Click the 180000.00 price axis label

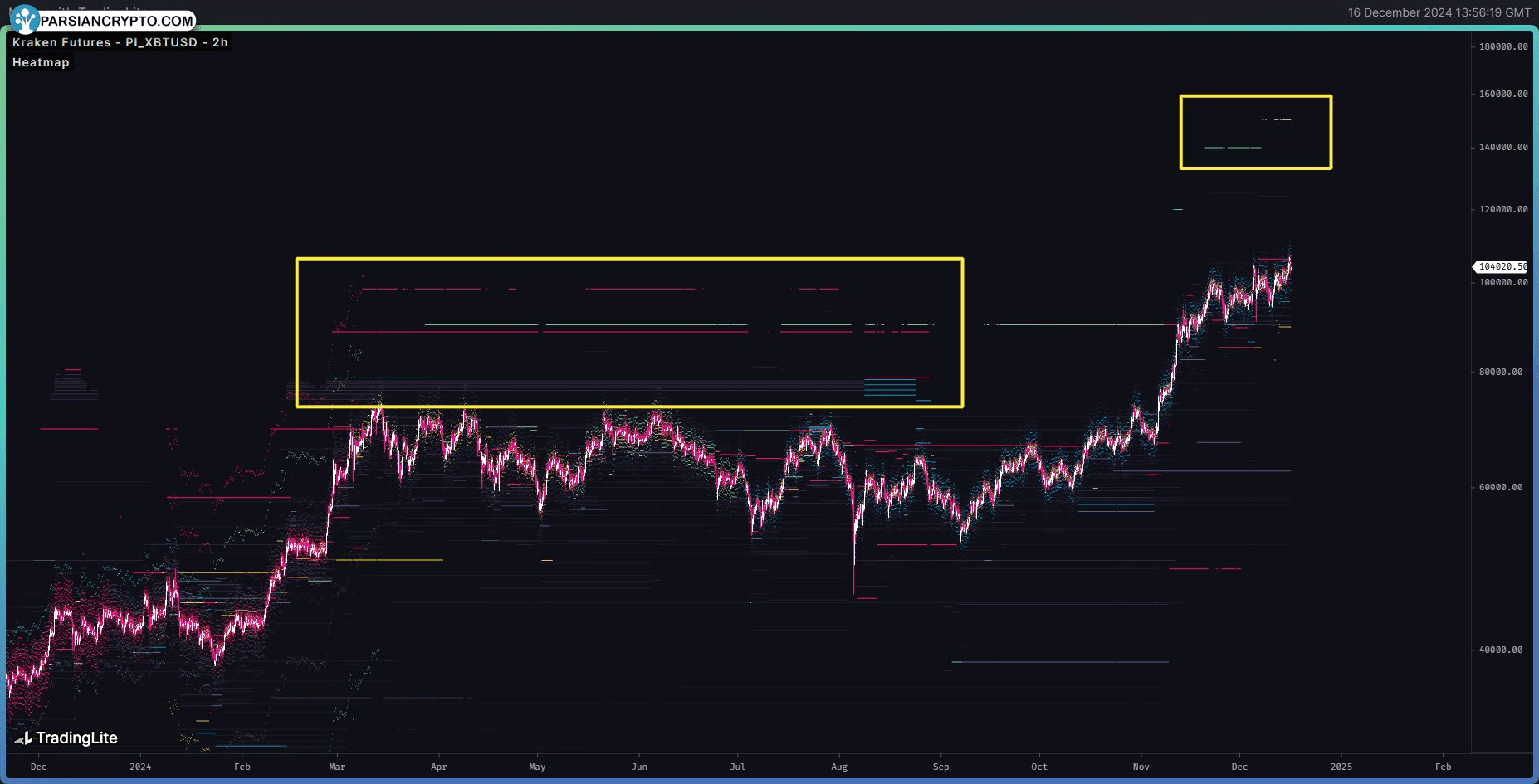(x=1503, y=46)
